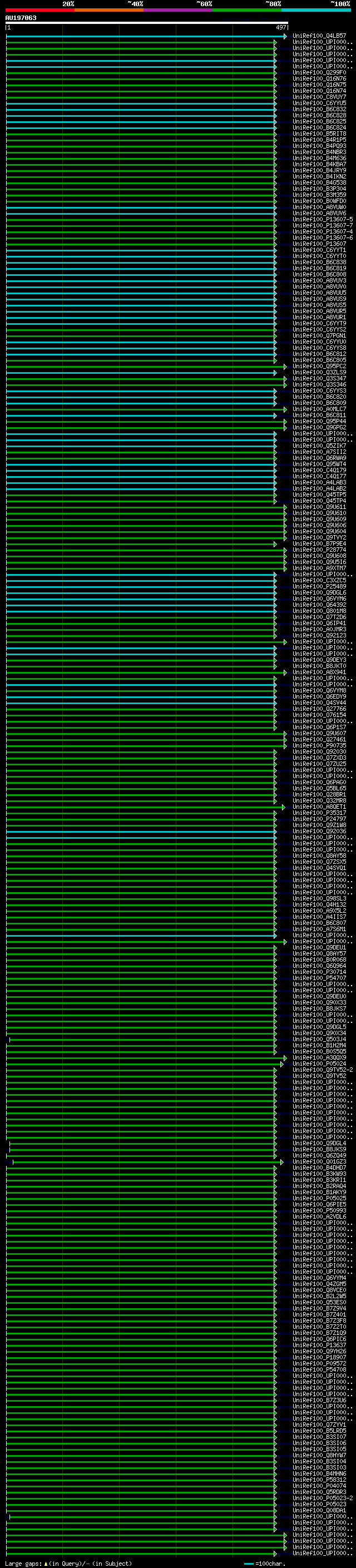Select label UniRef100_P13607-6

[323, 238]
